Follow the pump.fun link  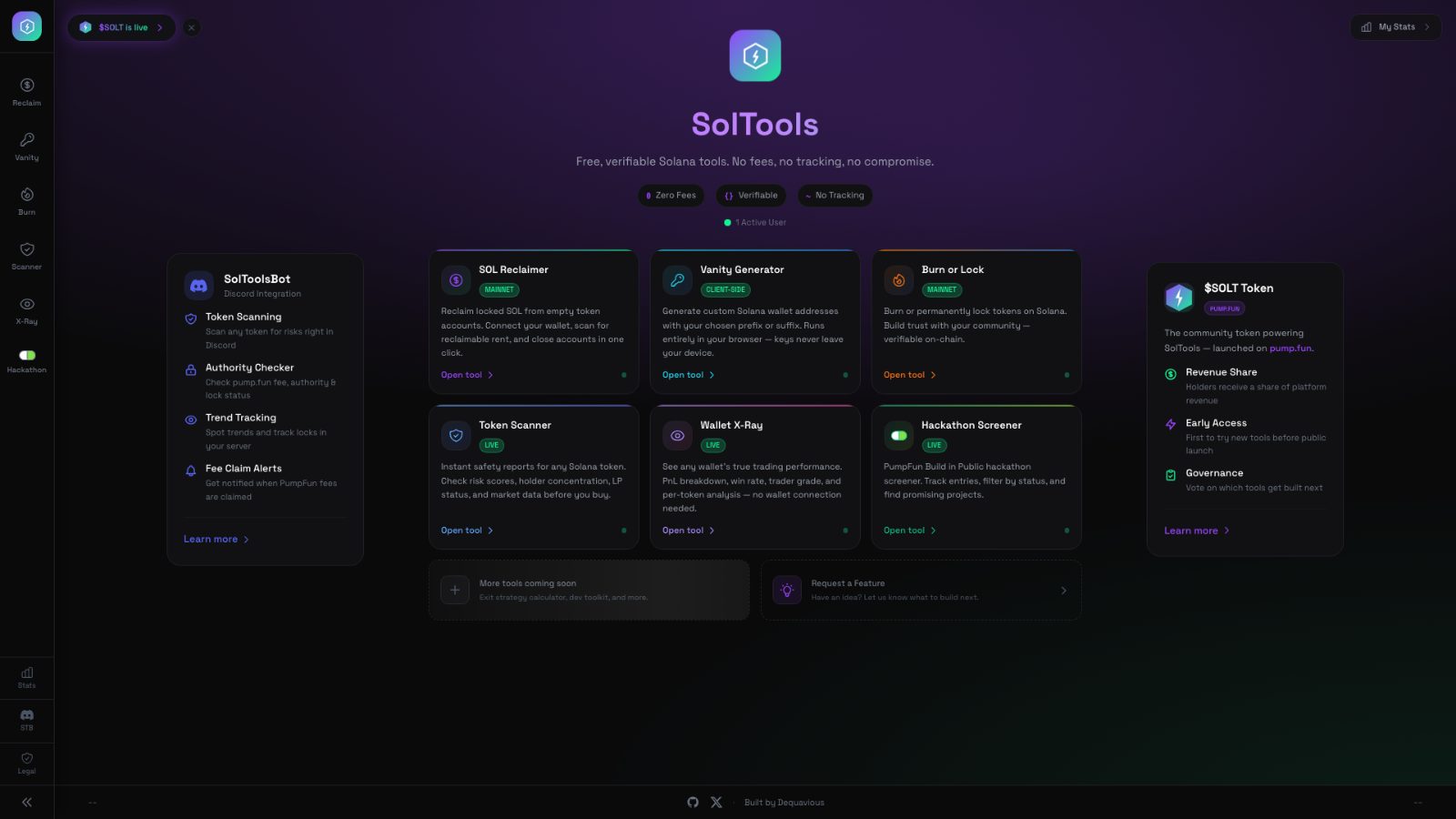(1290, 348)
